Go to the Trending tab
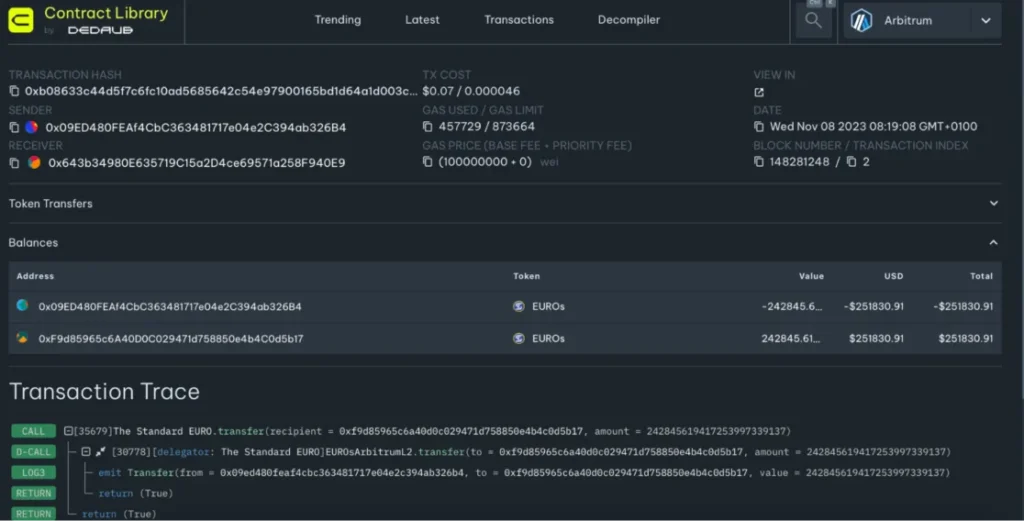 click(338, 20)
